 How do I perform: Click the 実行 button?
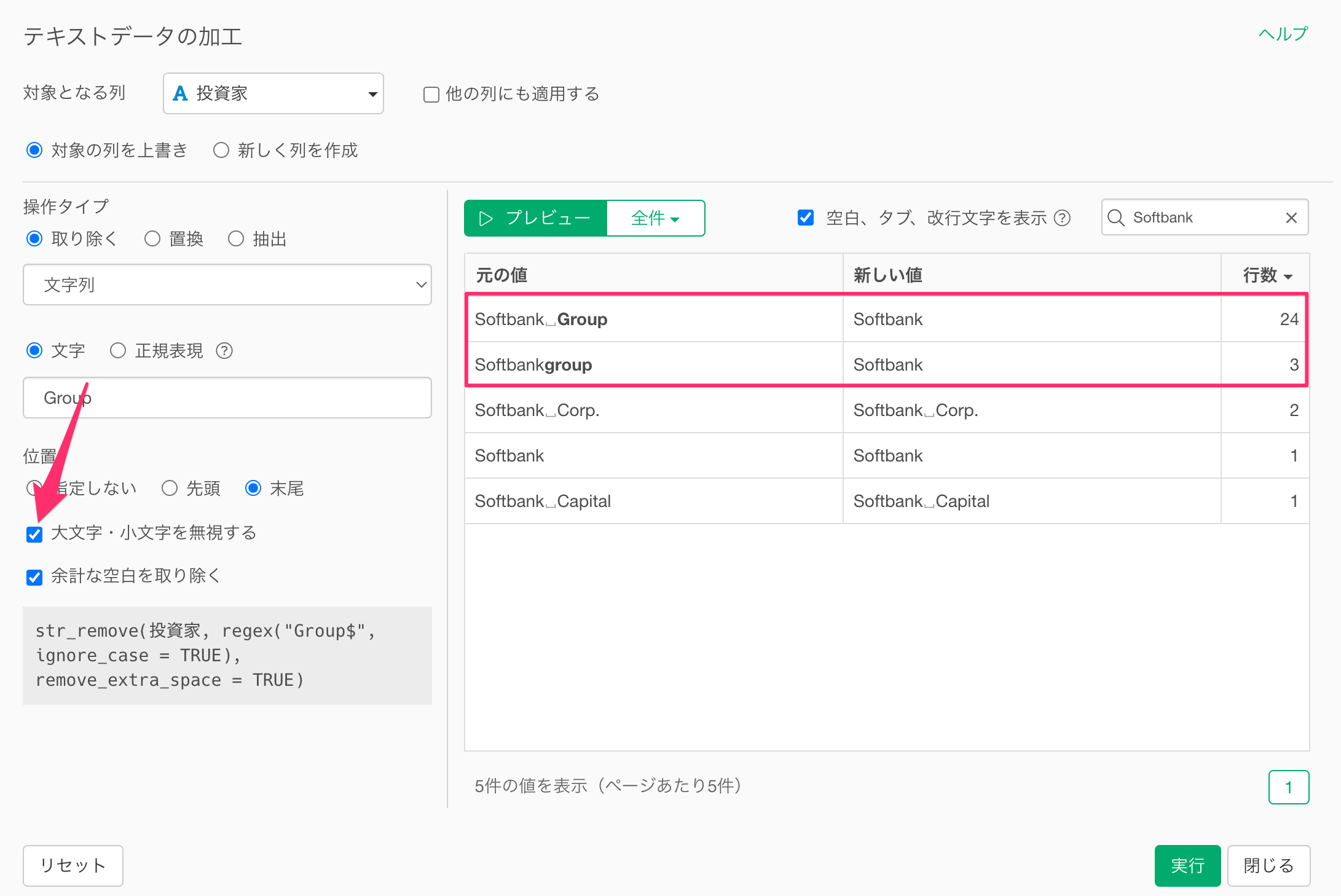point(1187,865)
